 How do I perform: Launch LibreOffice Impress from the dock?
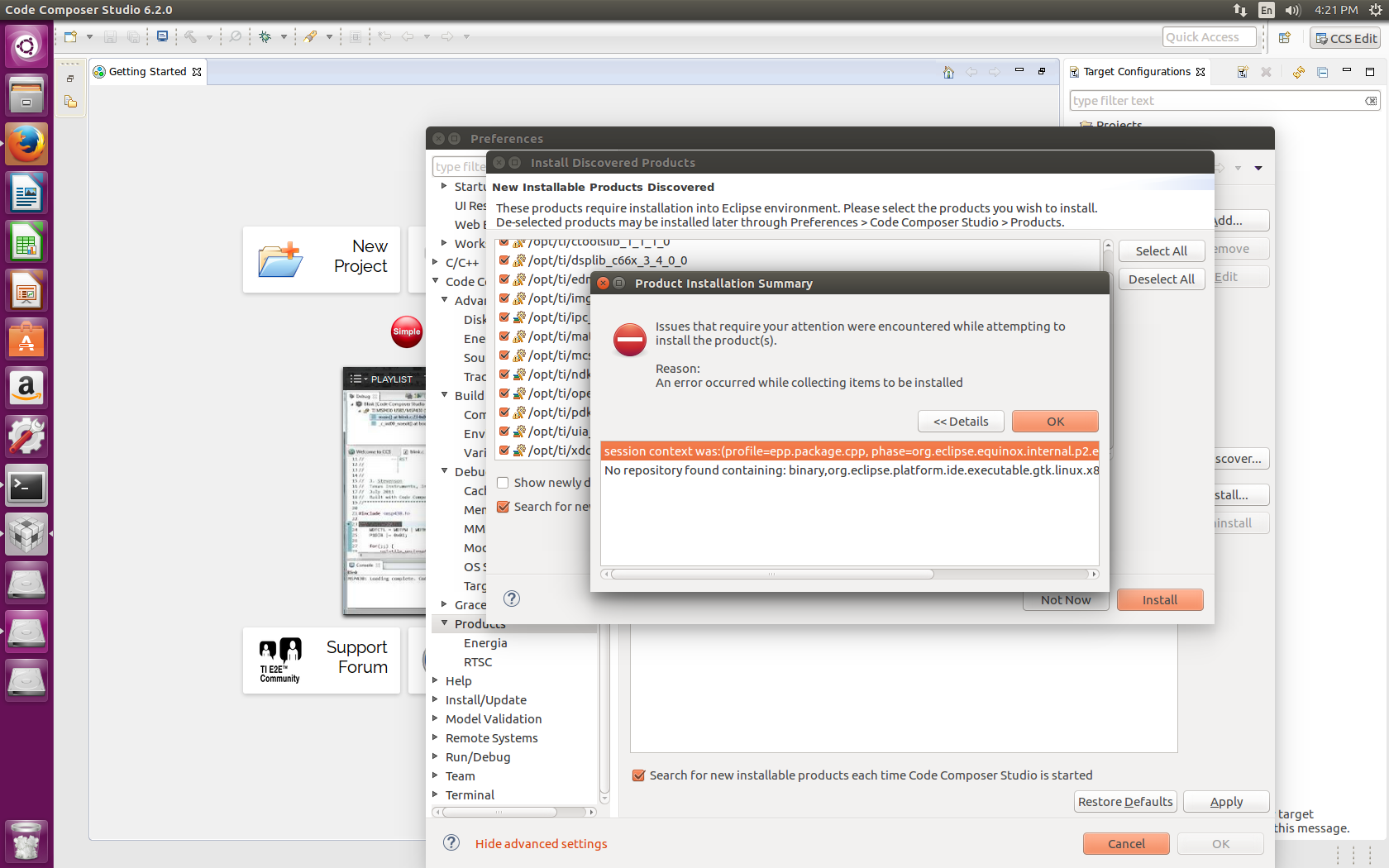26,291
